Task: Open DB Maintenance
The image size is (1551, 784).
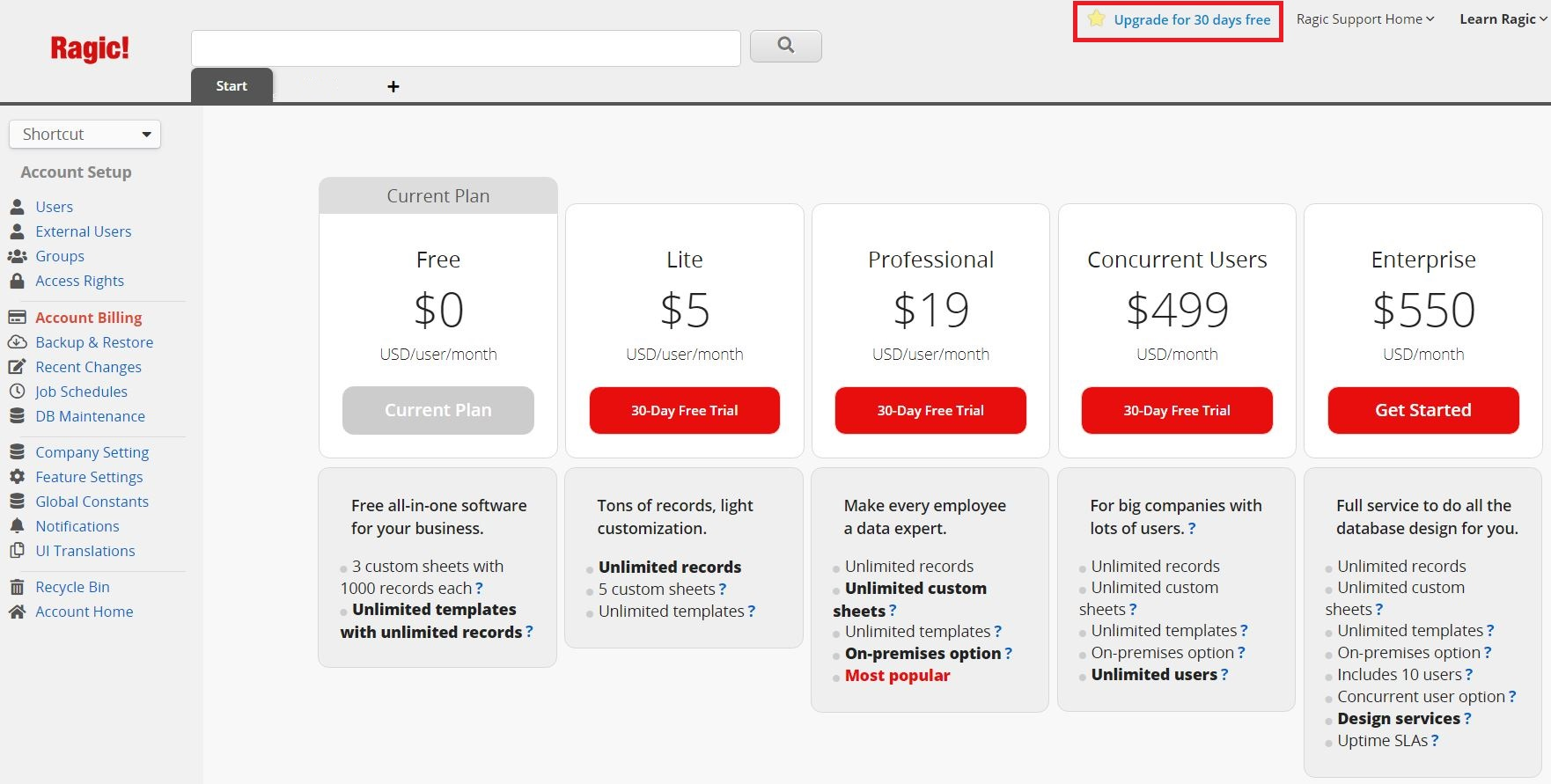Action: point(91,416)
